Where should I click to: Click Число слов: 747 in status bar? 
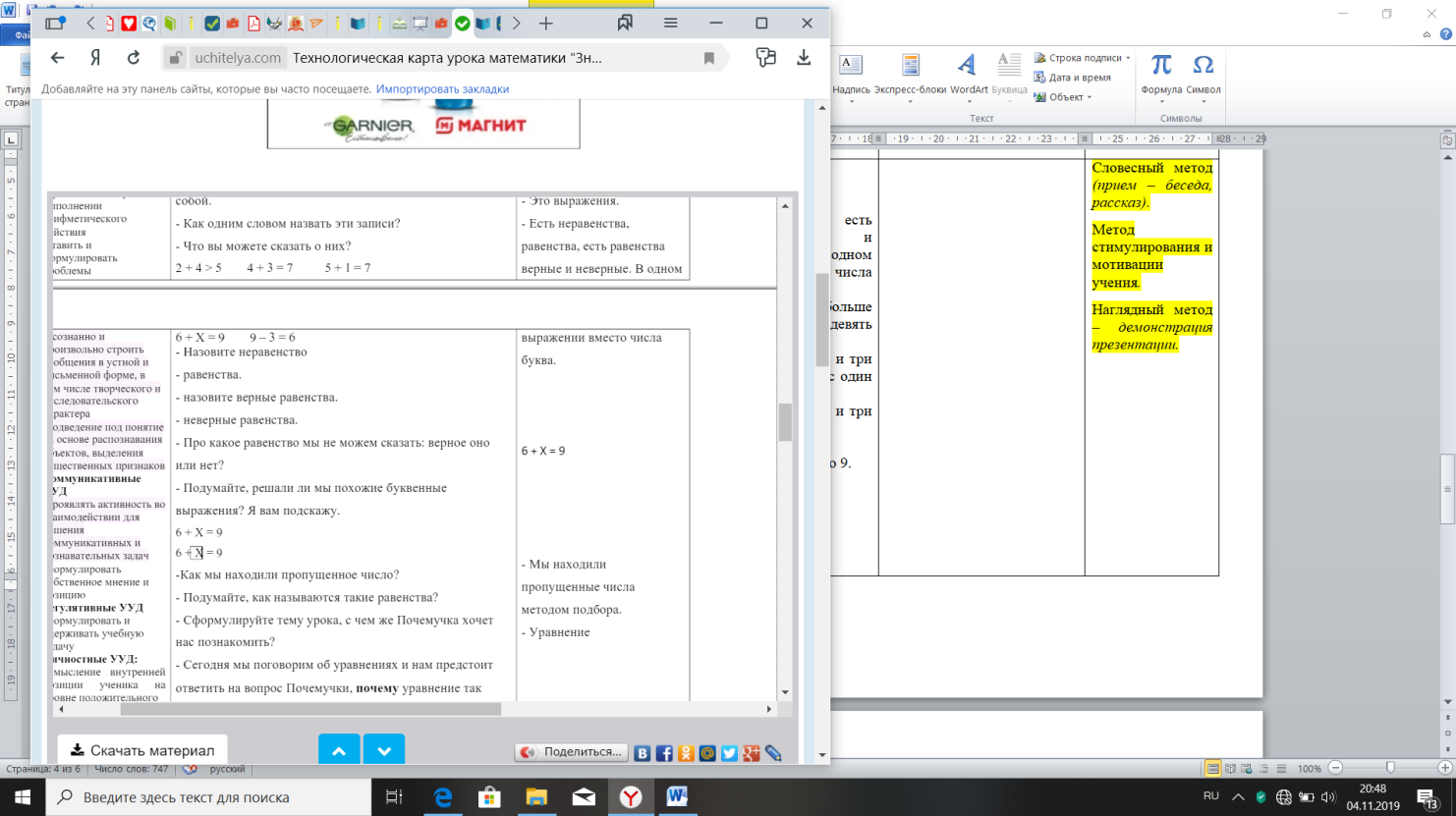tap(131, 769)
